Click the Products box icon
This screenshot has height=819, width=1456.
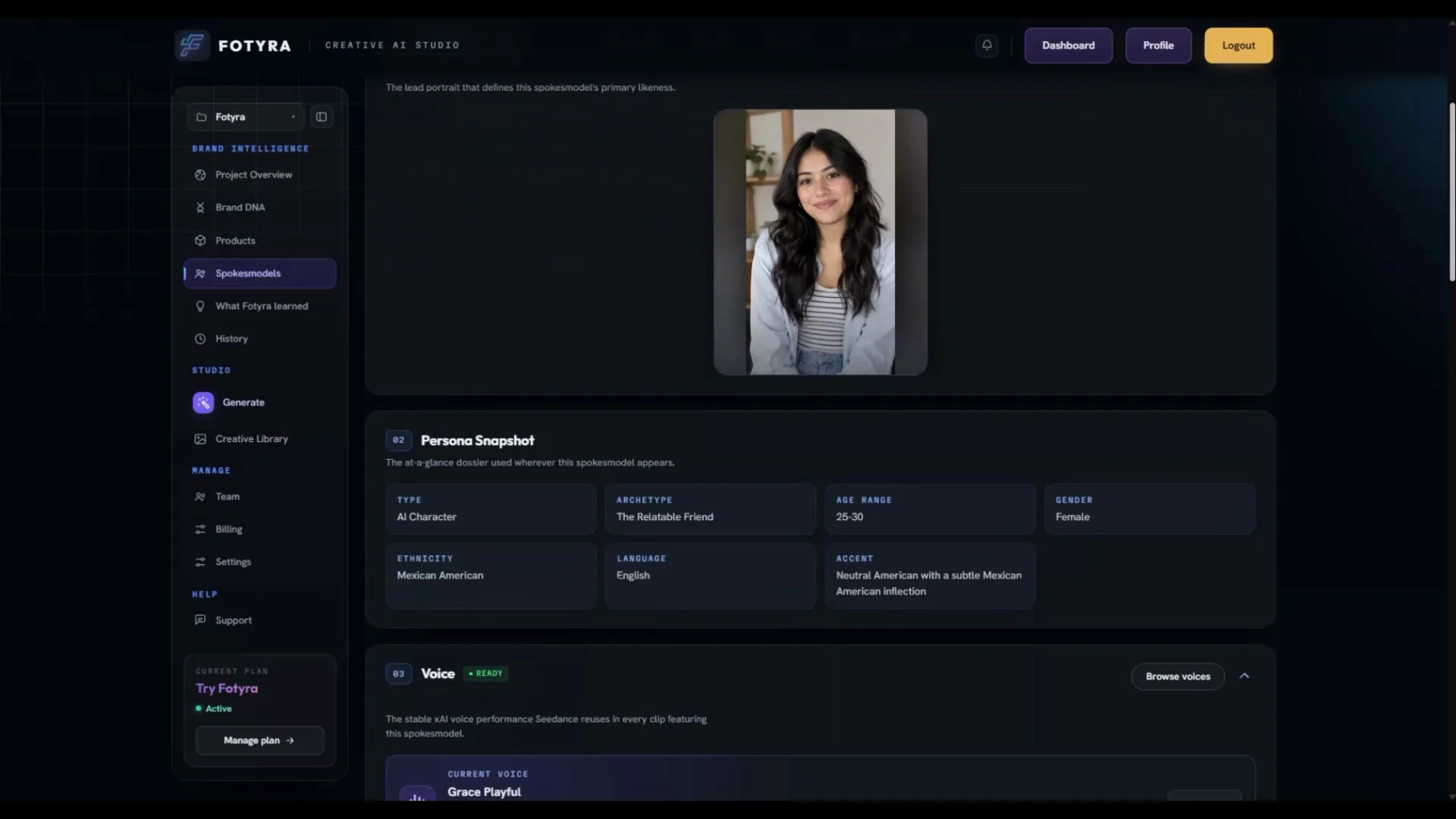pos(200,240)
